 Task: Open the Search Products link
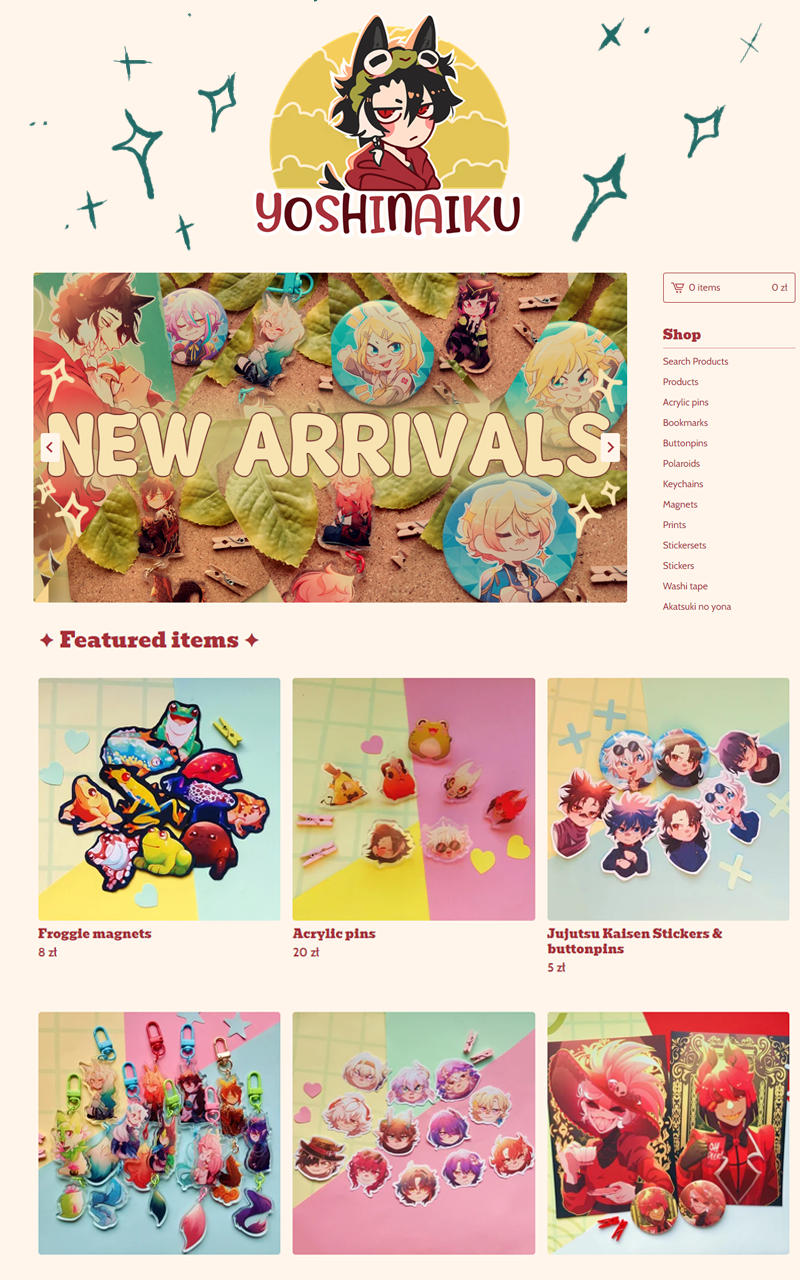(695, 362)
